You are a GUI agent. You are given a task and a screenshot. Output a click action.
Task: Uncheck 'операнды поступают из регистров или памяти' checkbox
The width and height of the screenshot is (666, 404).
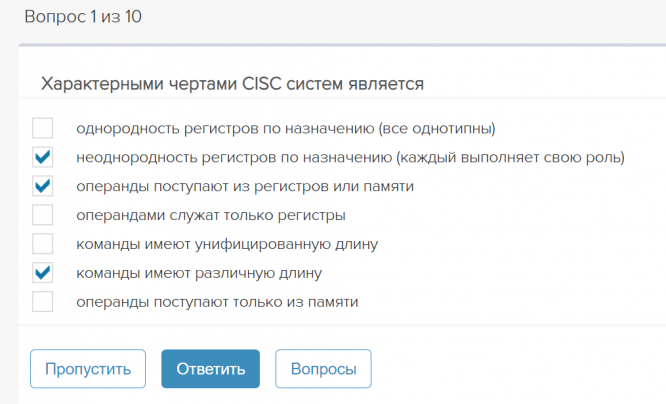pyautogui.click(x=42, y=186)
